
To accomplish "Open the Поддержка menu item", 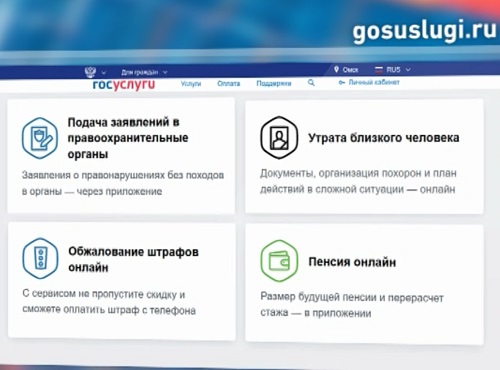I will pos(274,83).
